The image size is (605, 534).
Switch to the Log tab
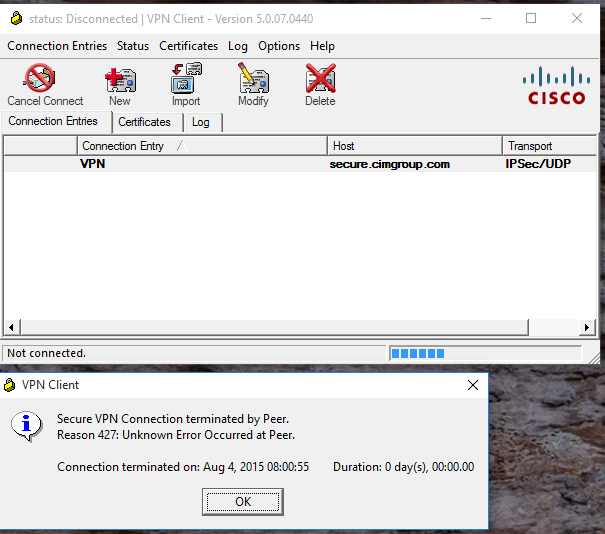pyautogui.click(x=204, y=122)
